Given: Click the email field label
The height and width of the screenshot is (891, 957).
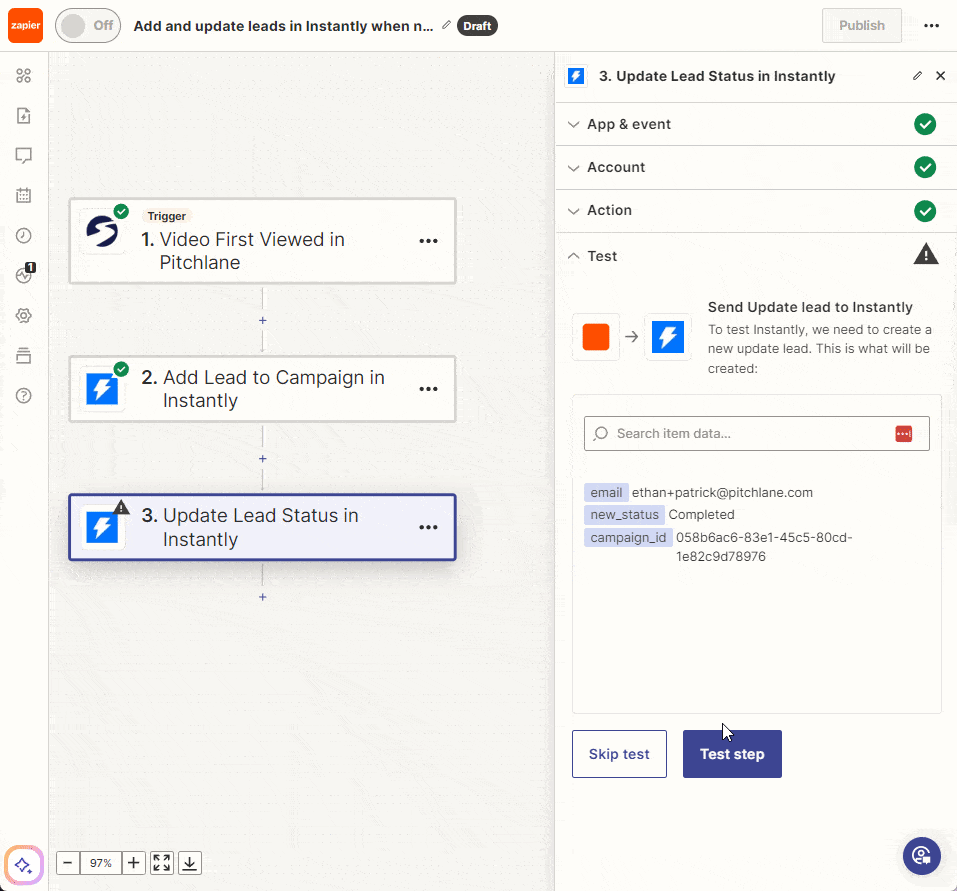Looking at the screenshot, I should click(606, 492).
